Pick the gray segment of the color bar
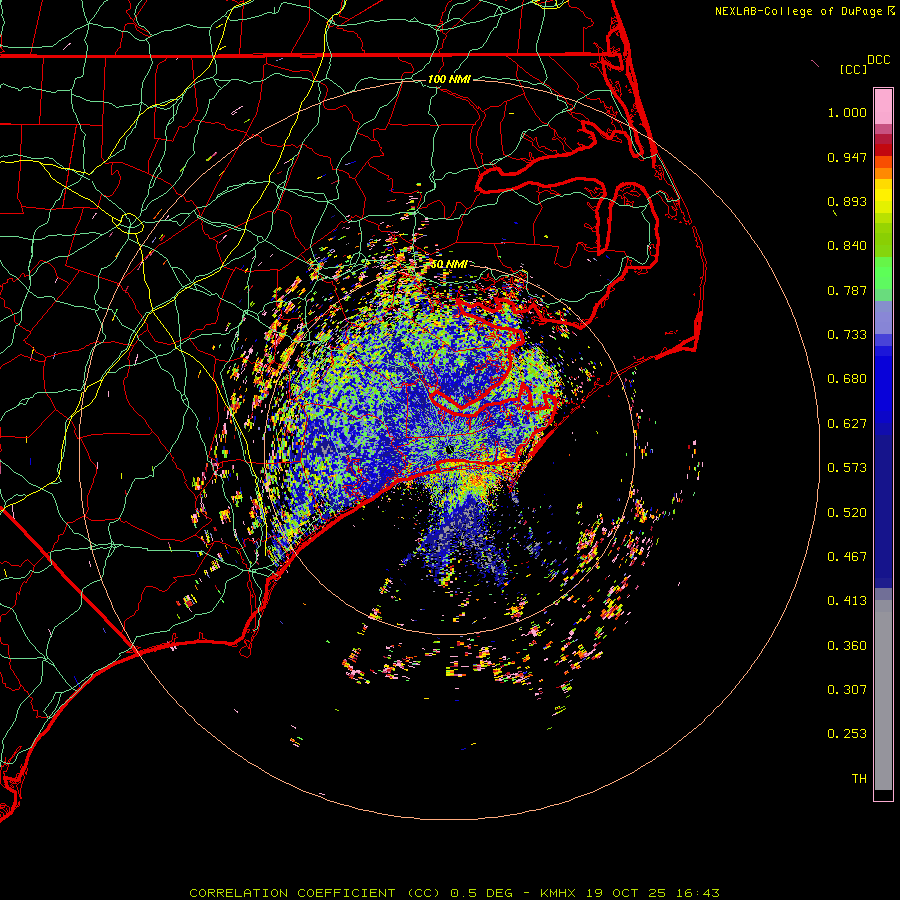The width and height of the screenshot is (900, 900). coord(883,695)
